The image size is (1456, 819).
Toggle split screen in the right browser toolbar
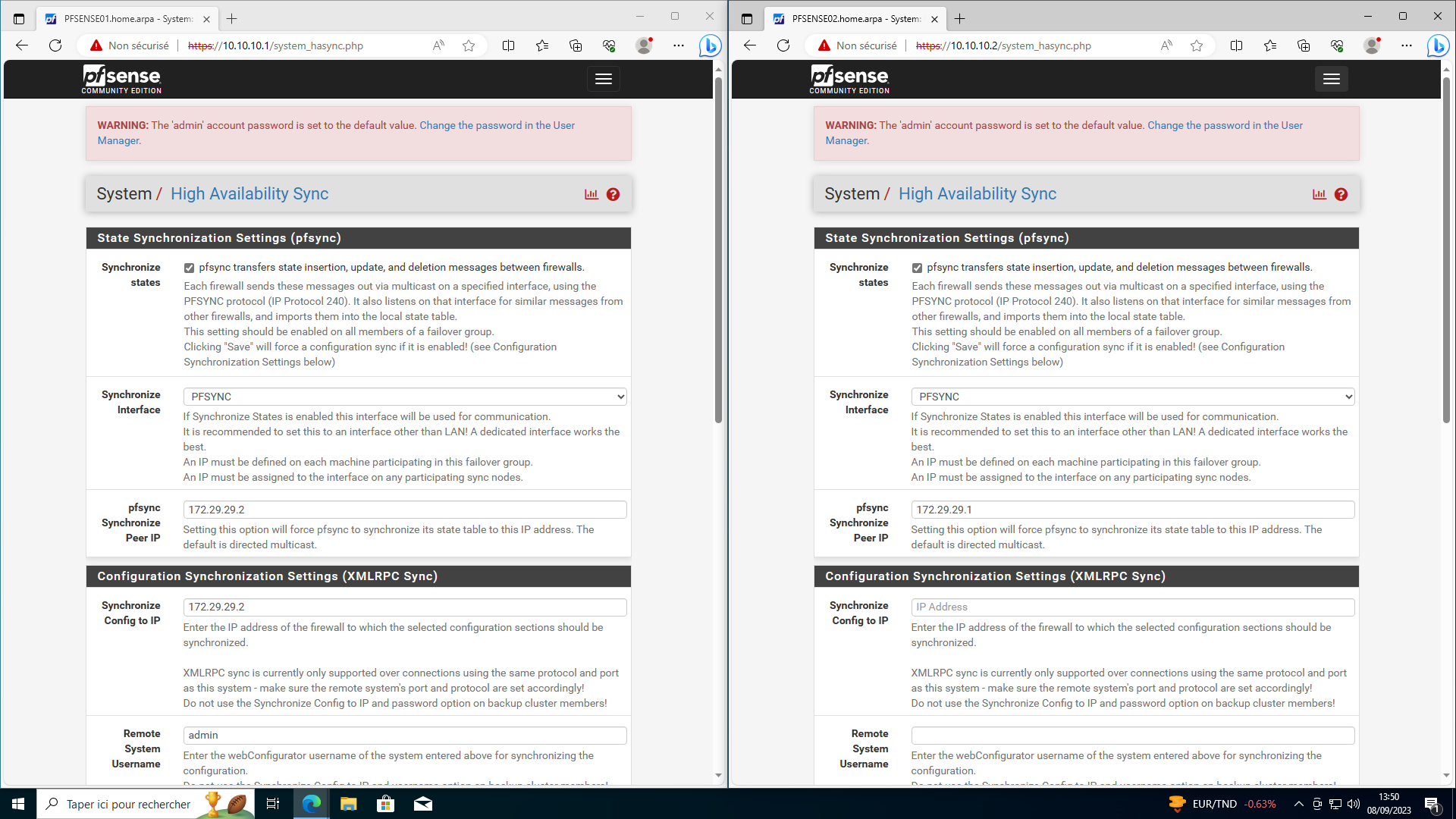pyautogui.click(x=1236, y=45)
